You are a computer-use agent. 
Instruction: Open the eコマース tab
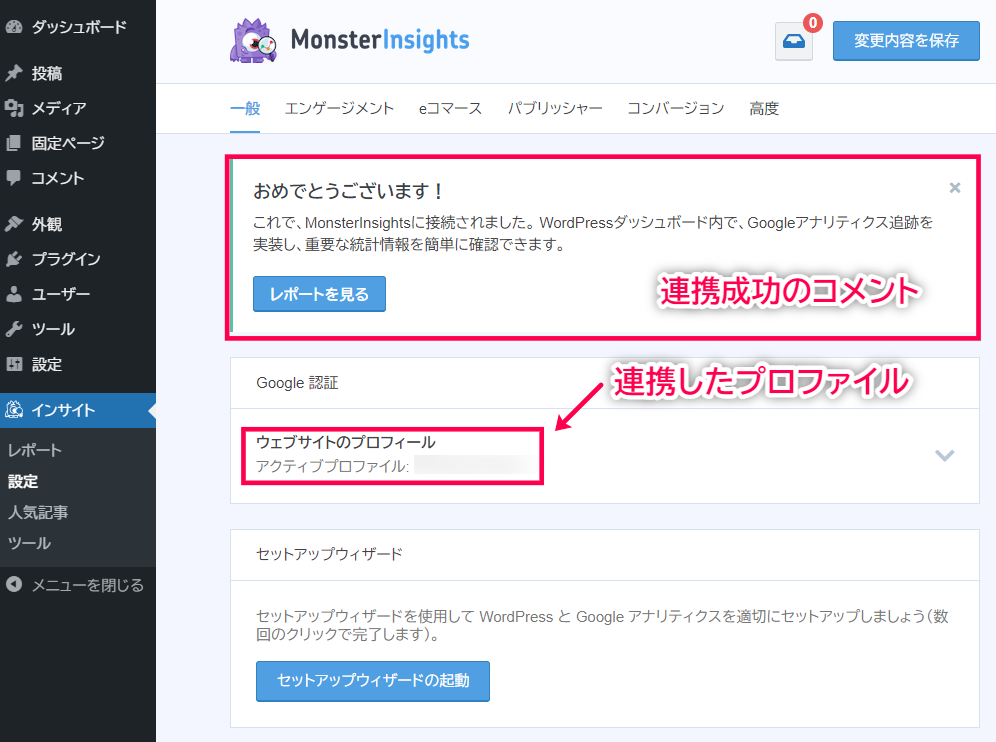click(450, 109)
